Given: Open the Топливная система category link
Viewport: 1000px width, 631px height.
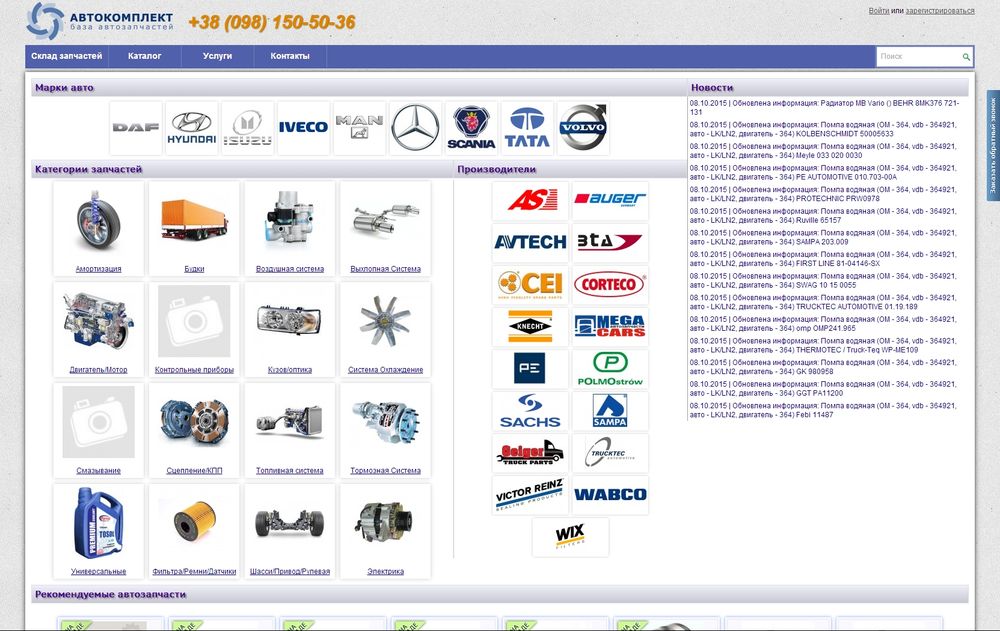Looking at the screenshot, I should 290,471.
